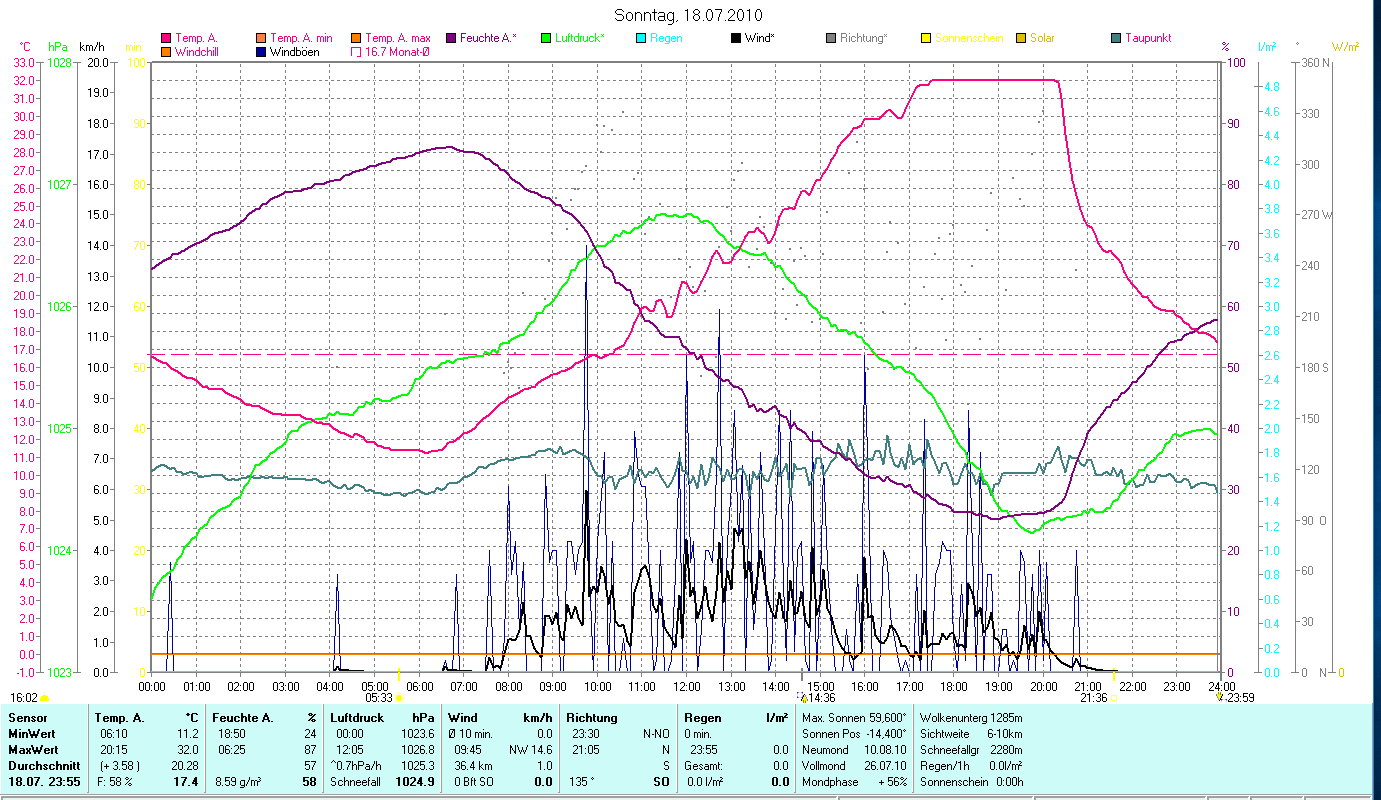Select the Luftdruck column header in data table

356,718
